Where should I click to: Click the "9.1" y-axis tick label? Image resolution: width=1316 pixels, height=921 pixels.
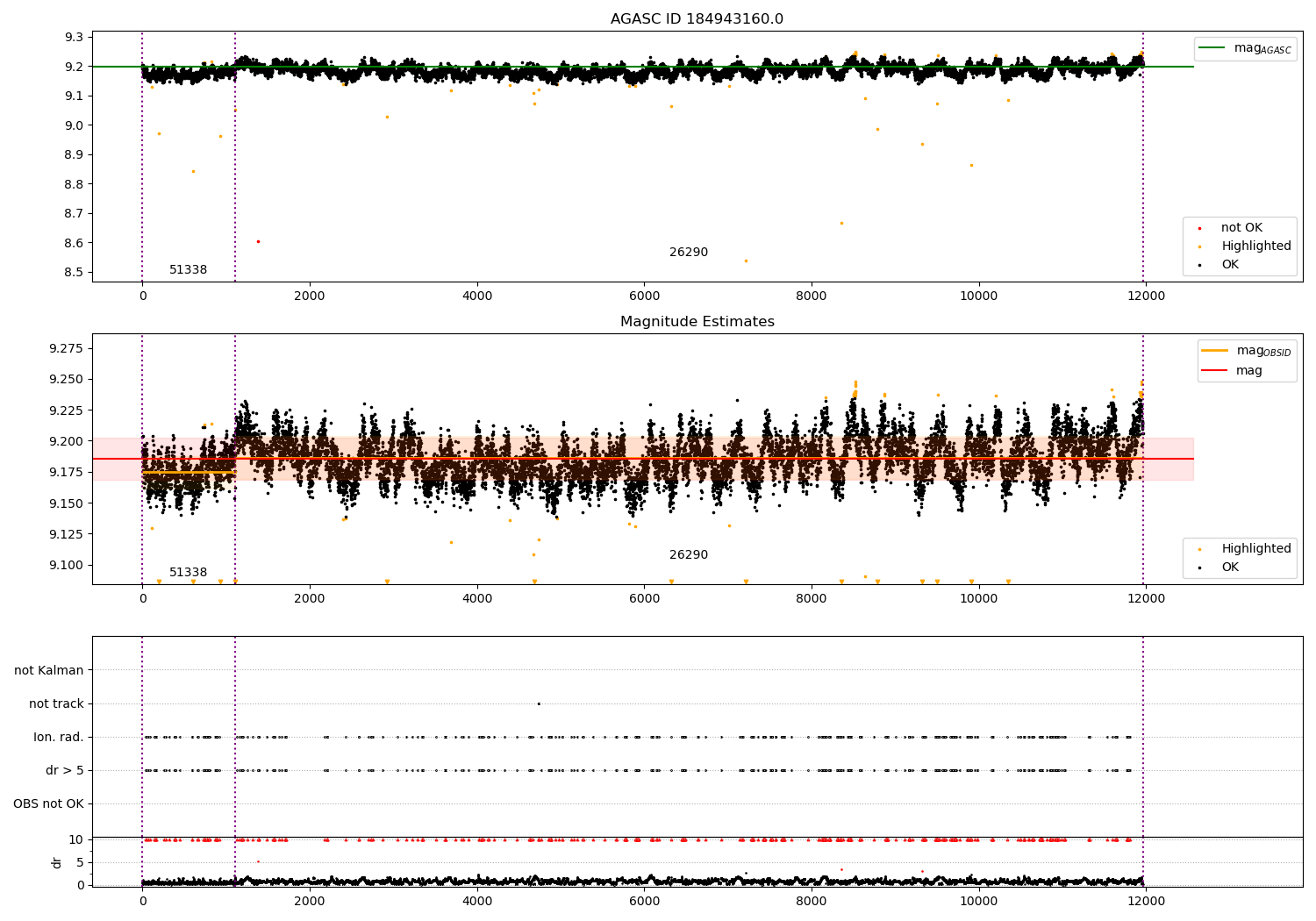[x=75, y=96]
